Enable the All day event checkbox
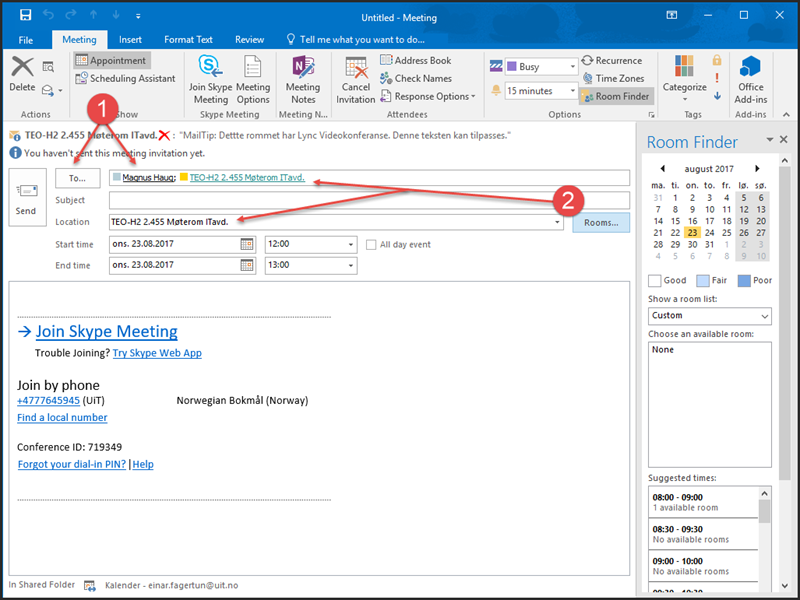This screenshot has height=600, width=800. tap(372, 245)
